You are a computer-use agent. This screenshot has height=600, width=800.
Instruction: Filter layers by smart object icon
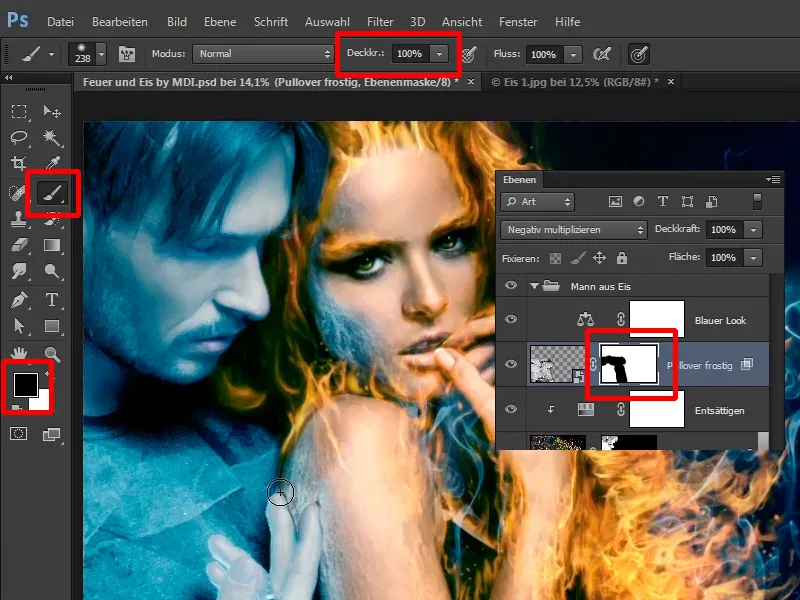click(712, 202)
